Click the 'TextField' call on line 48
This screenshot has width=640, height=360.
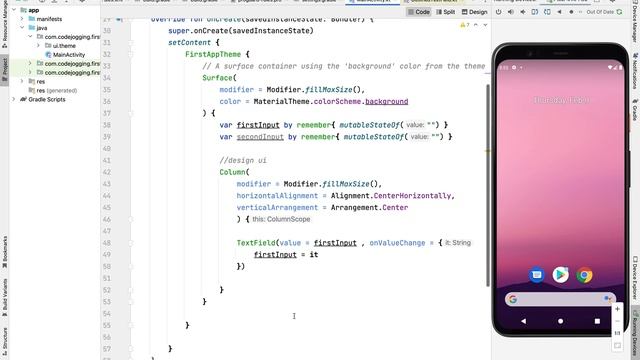pos(256,243)
